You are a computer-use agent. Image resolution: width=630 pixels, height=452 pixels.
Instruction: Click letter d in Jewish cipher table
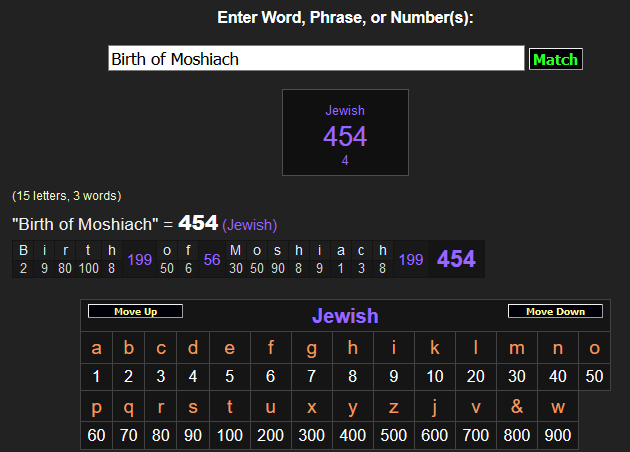point(193,348)
